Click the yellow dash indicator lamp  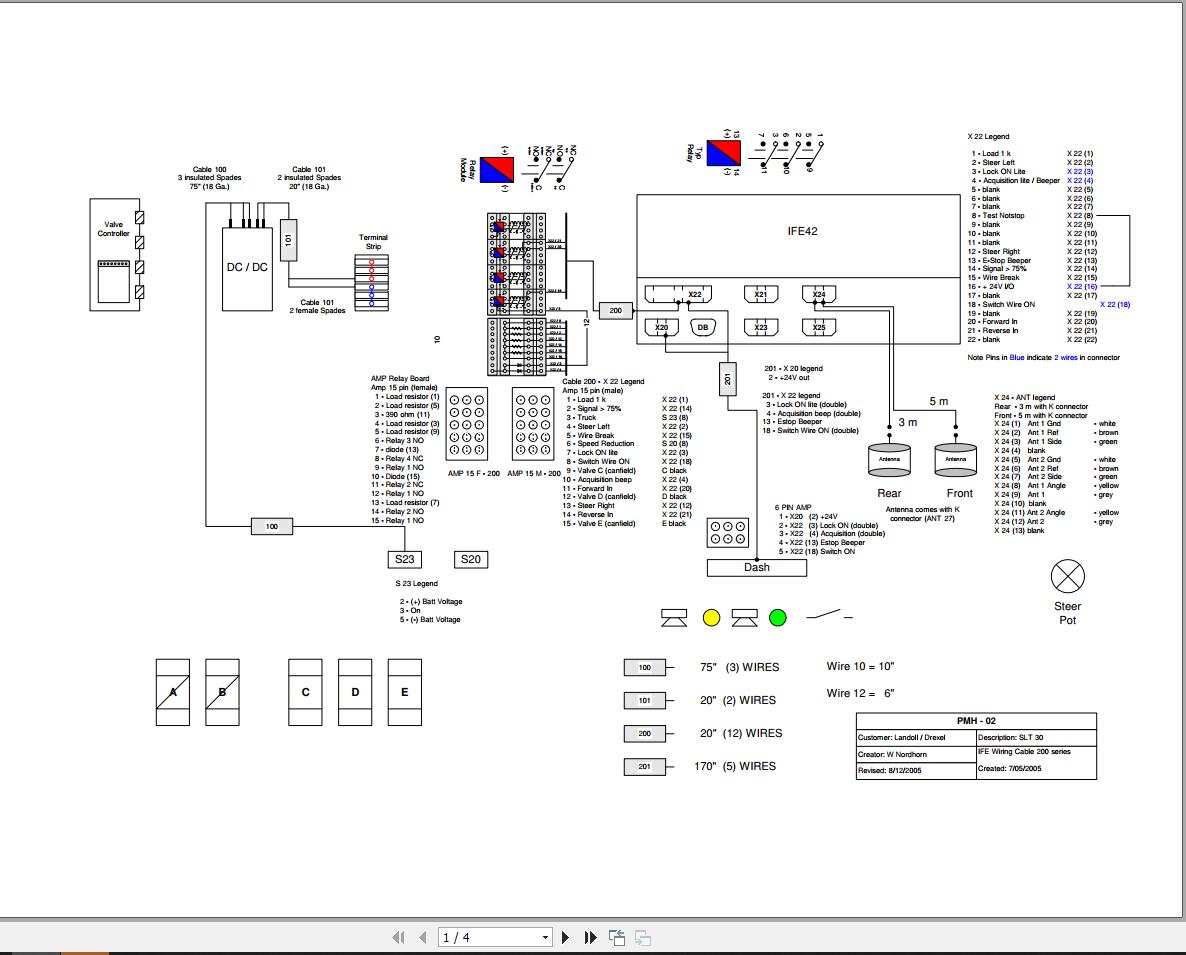[710, 618]
